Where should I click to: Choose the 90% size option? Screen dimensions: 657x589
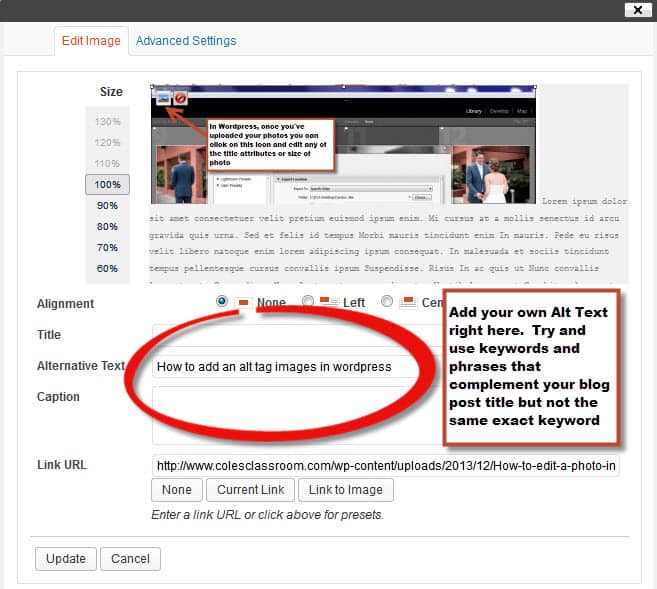tap(107, 206)
